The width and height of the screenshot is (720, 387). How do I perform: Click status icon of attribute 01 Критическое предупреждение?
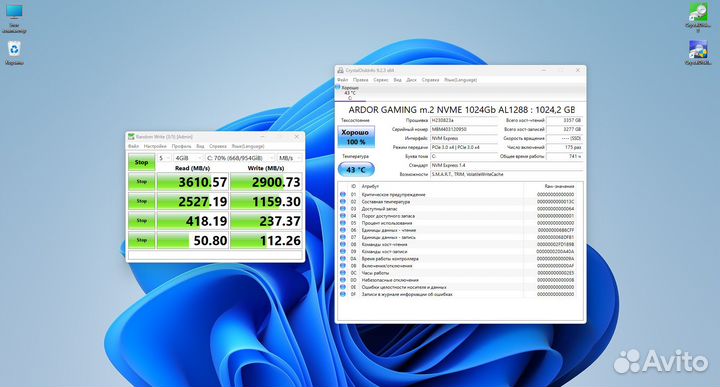pyautogui.click(x=343, y=195)
